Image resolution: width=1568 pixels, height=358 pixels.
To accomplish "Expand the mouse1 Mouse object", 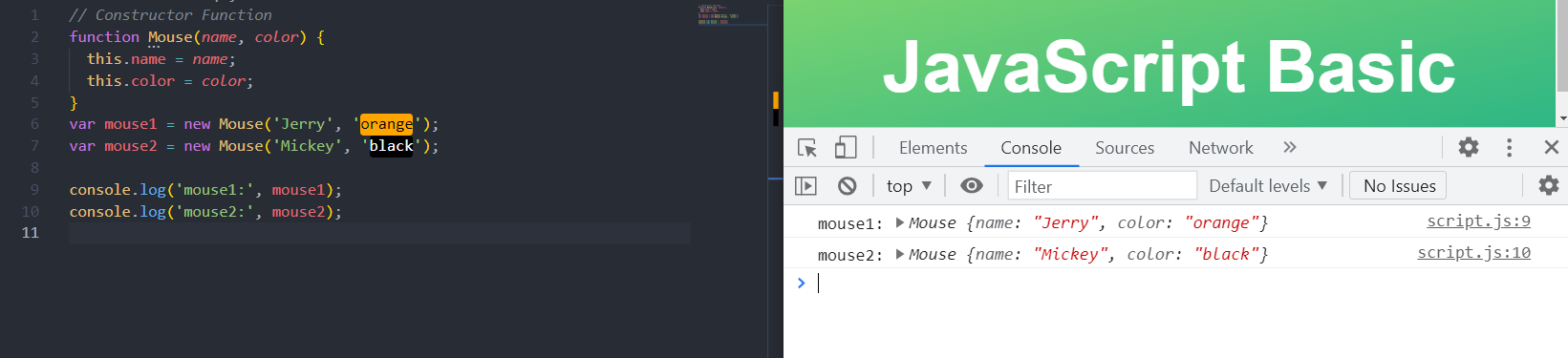I will point(900,222).
